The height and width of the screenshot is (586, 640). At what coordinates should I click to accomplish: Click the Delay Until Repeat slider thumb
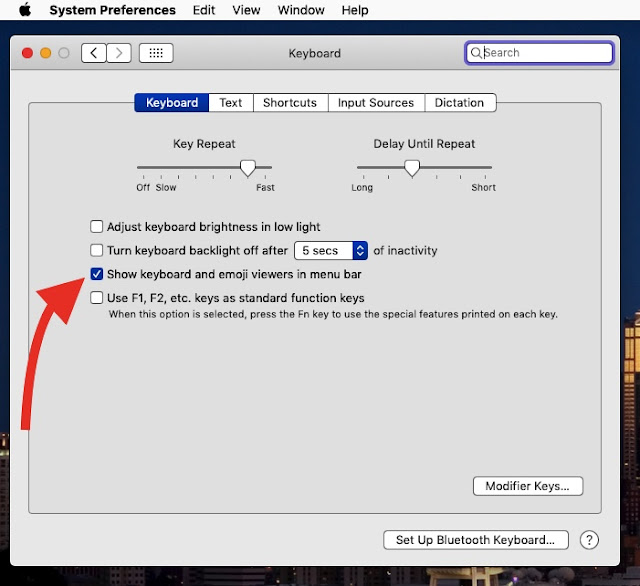412,168
